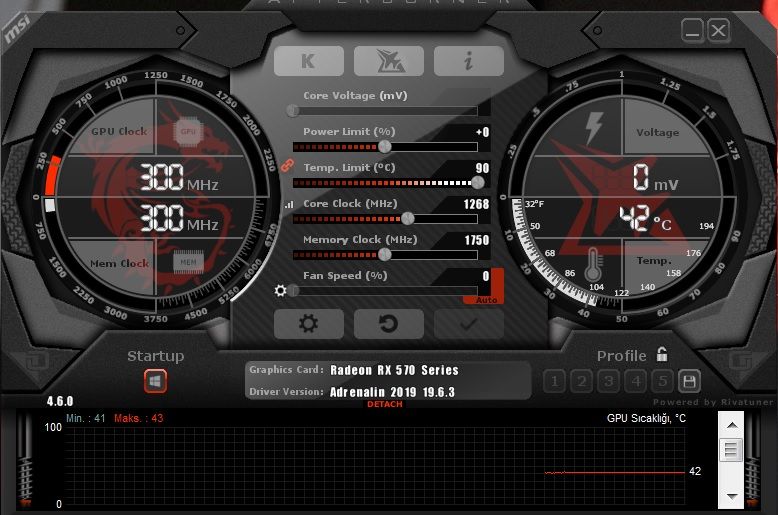Click the Min. : 41 reading
Viewport: 778px width, 515px height.
click(x=86, y=418)
